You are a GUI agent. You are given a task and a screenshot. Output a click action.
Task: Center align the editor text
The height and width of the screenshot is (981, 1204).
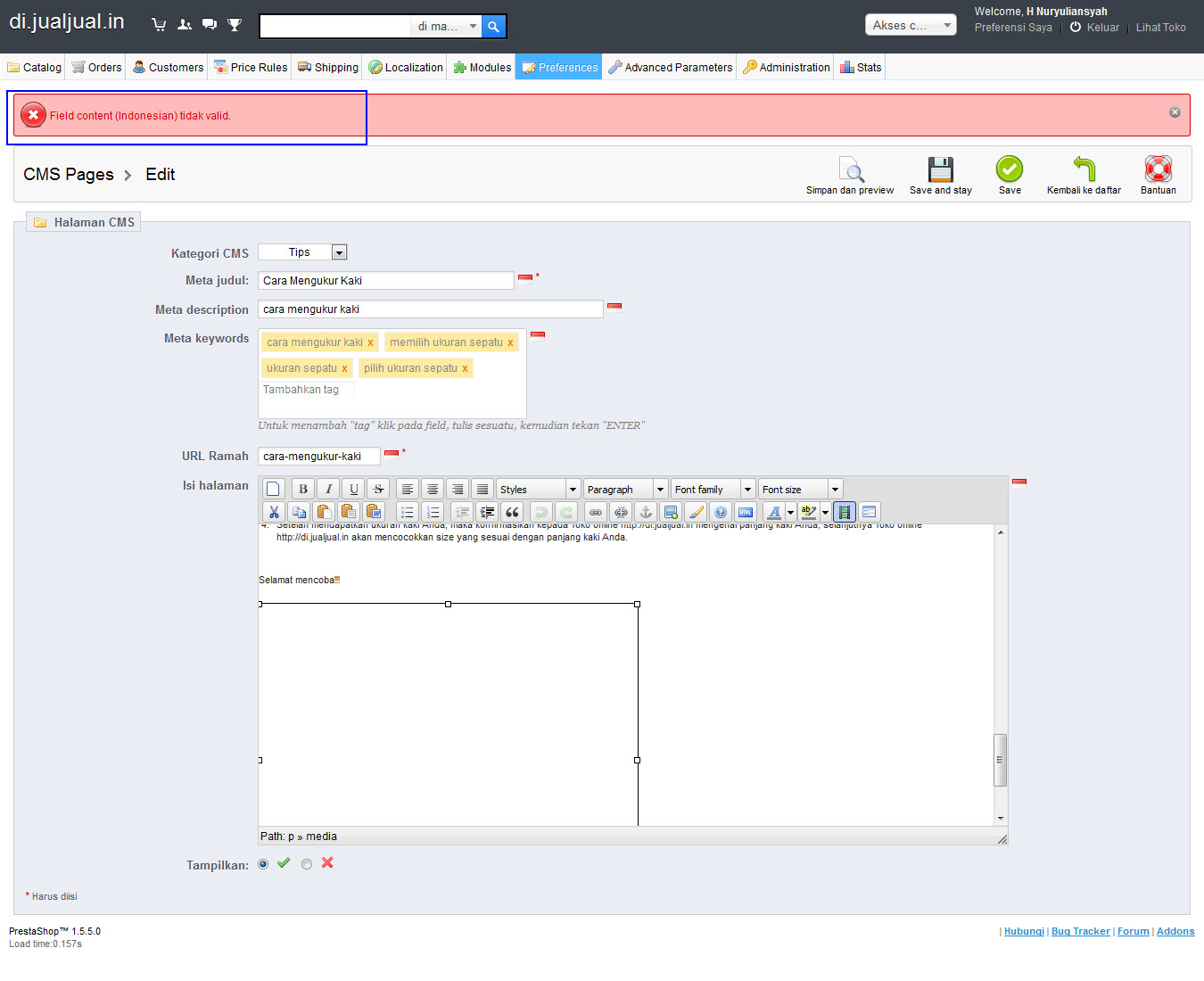click(x=433, y=489)
